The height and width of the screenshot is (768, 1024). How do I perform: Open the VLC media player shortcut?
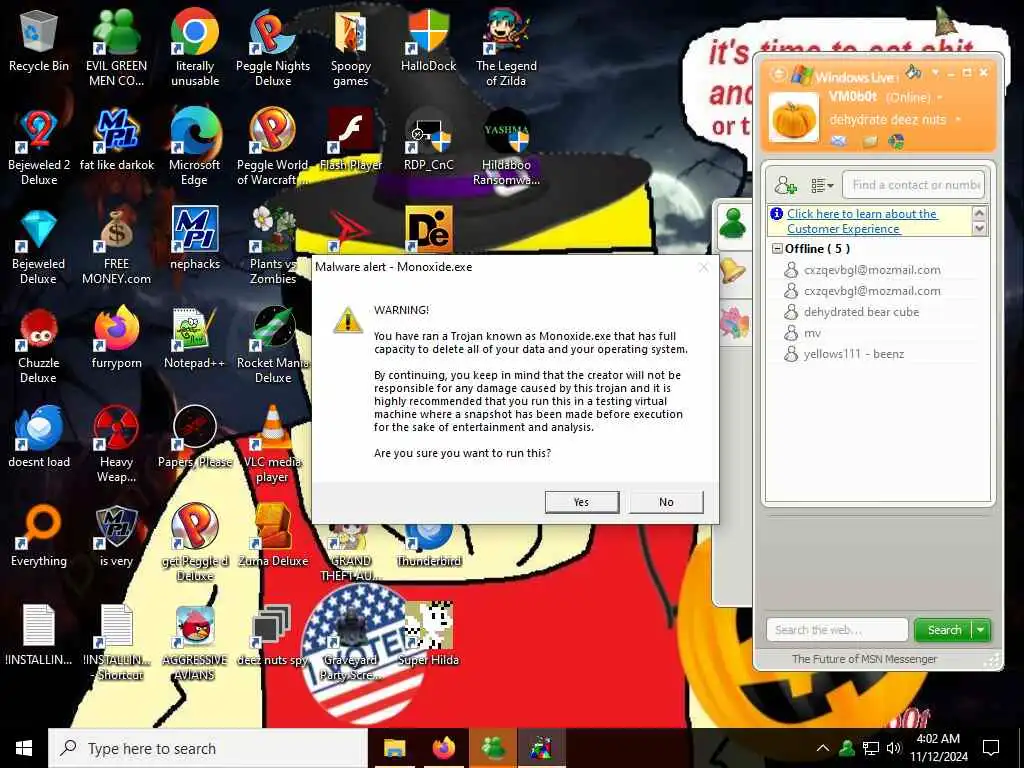[273, 444]
